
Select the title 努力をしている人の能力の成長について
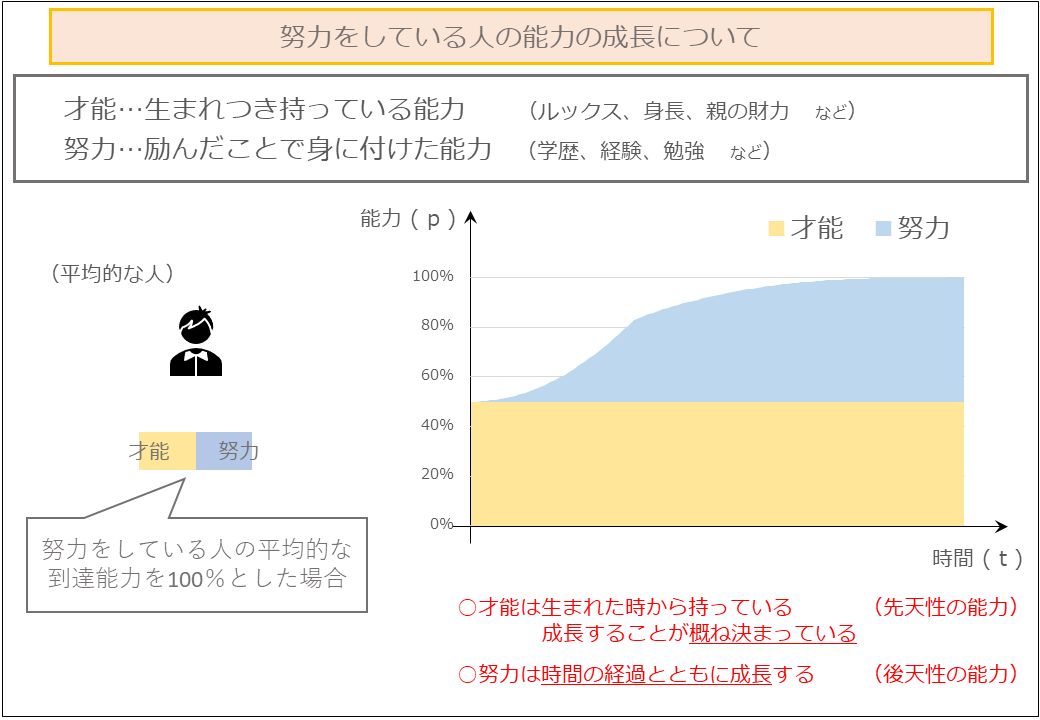coord(521,37)
